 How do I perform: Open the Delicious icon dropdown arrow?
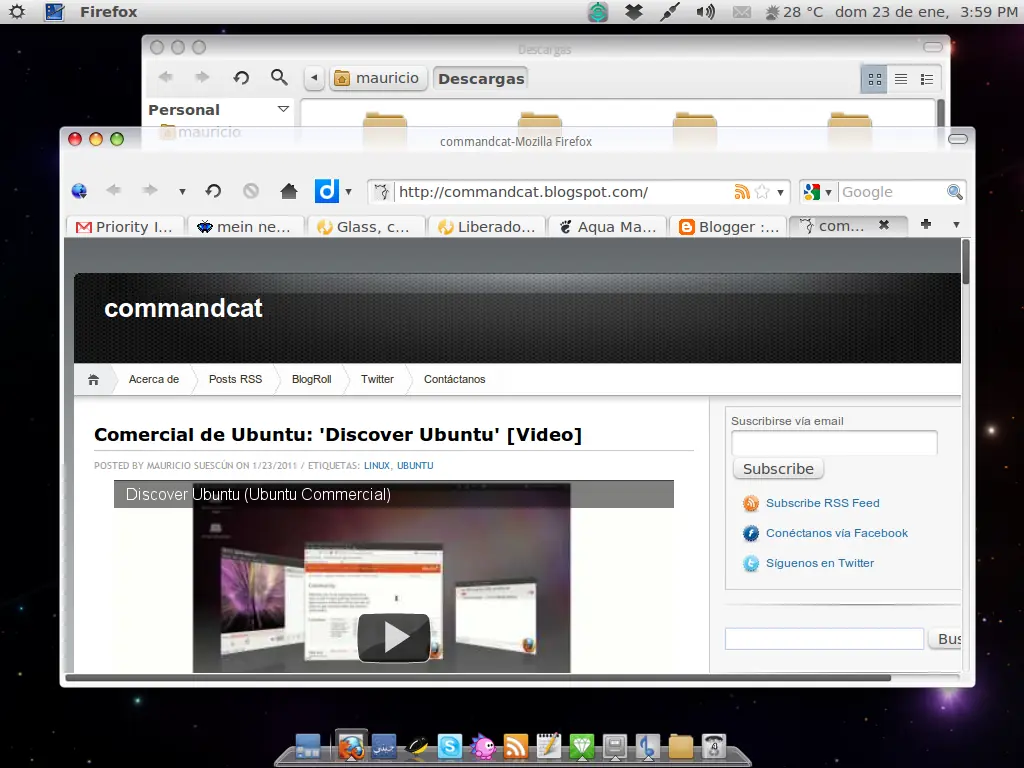click(x=348, y=191)
